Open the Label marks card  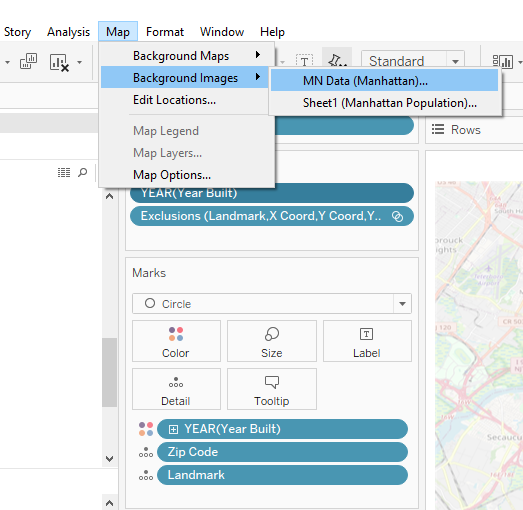367,341
